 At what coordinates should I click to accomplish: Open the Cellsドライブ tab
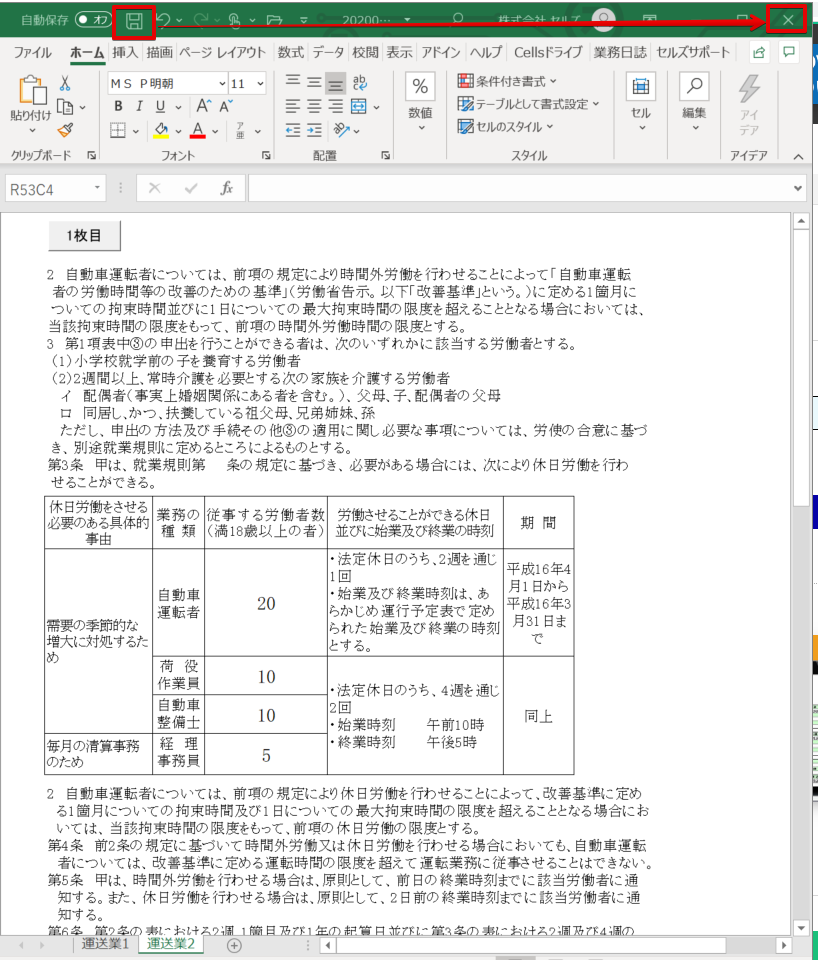pyautogui.click(x=548, y=53)
